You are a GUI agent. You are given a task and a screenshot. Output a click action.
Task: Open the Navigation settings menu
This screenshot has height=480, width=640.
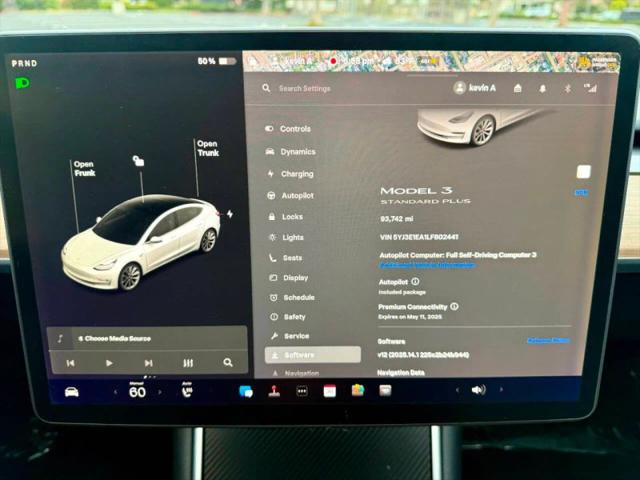click(x=296, y=373)
